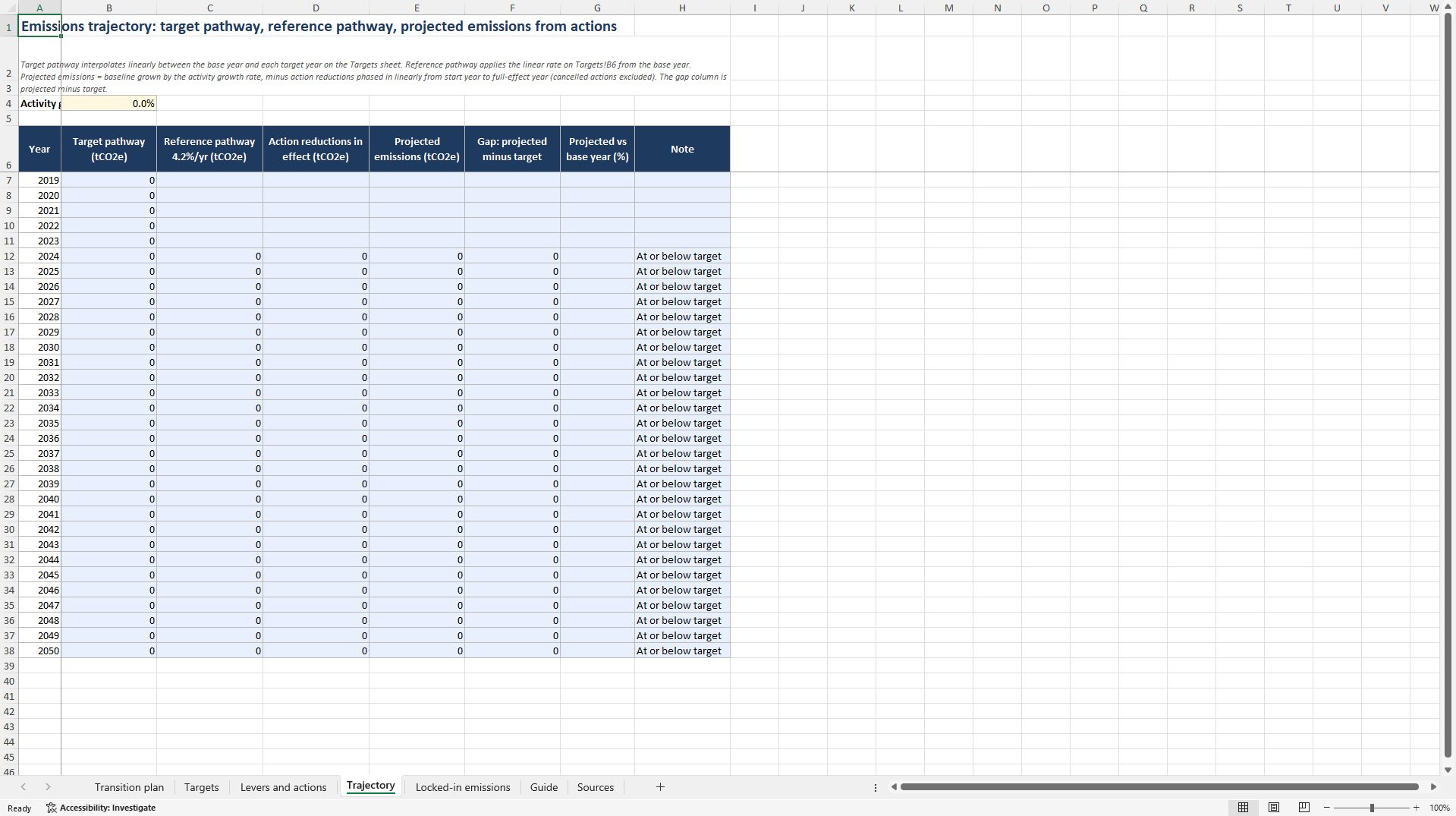Image resolution: width=1456 pixels, height=816 pixels.
Task: Select 'At or below target' note for 2050
Action: (682, 651)
